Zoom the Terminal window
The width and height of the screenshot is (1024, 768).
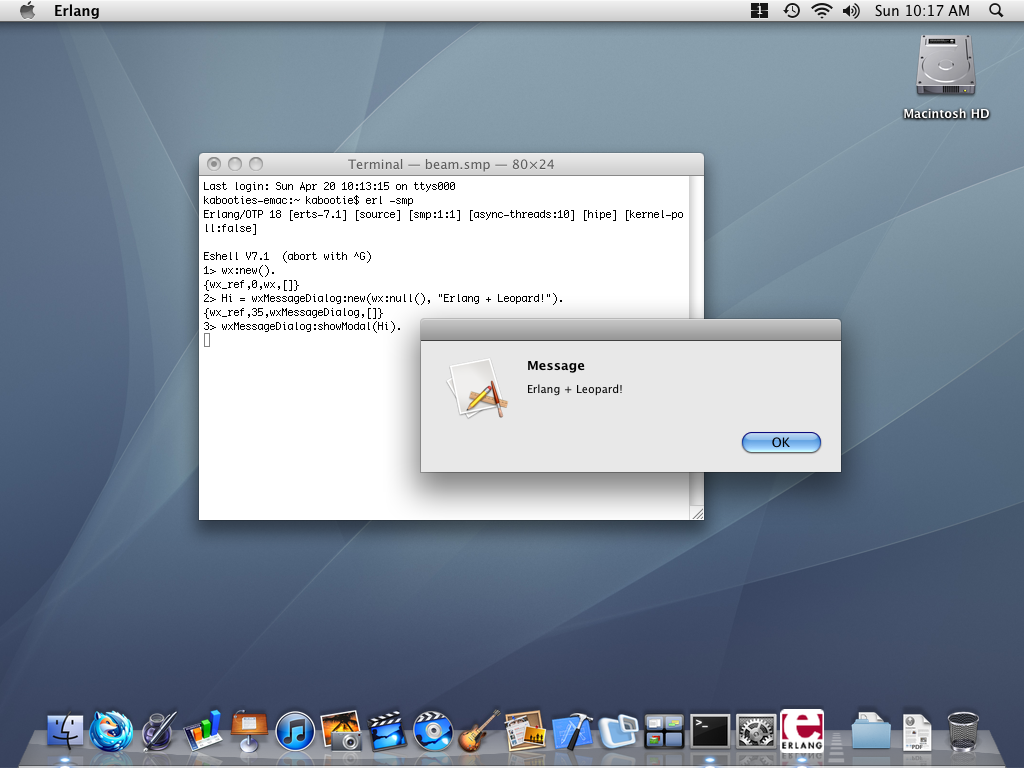(x=256, y=164)
